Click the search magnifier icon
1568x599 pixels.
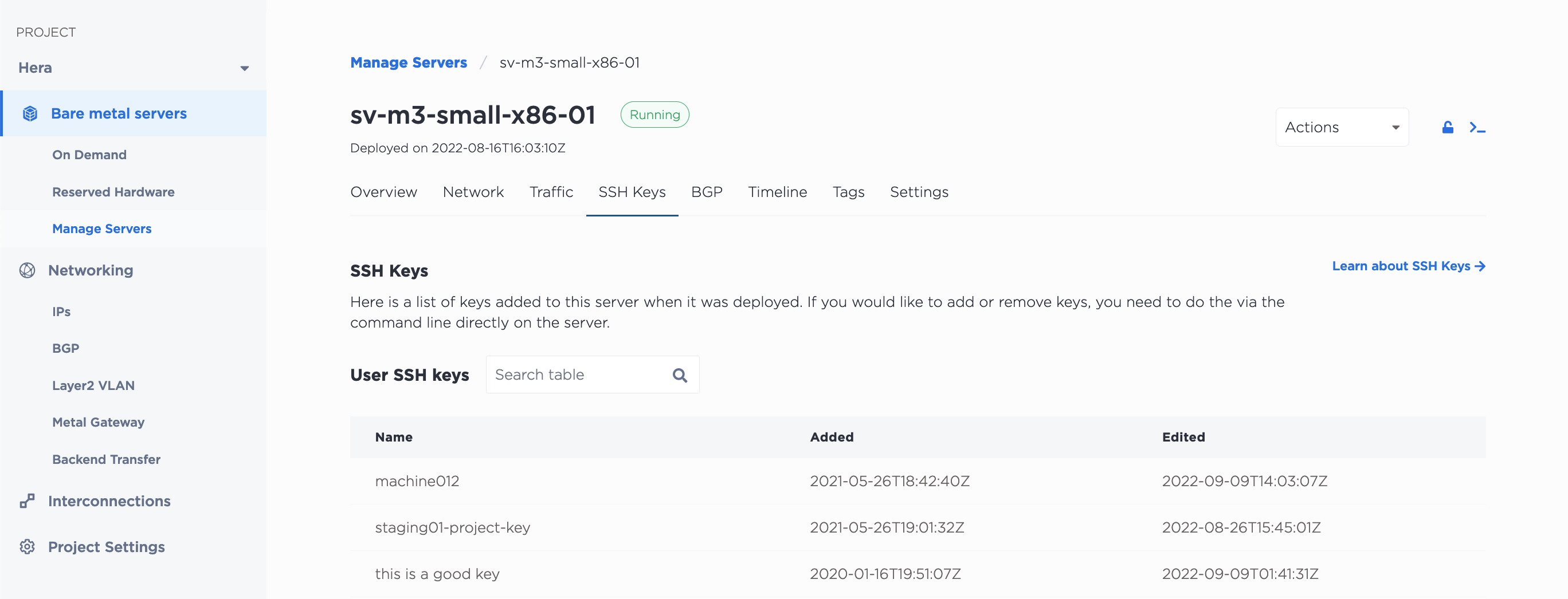coord(680,375)
